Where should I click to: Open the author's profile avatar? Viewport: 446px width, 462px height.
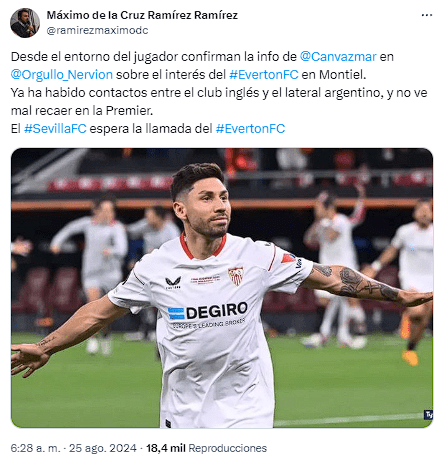(x=25, y=23)
